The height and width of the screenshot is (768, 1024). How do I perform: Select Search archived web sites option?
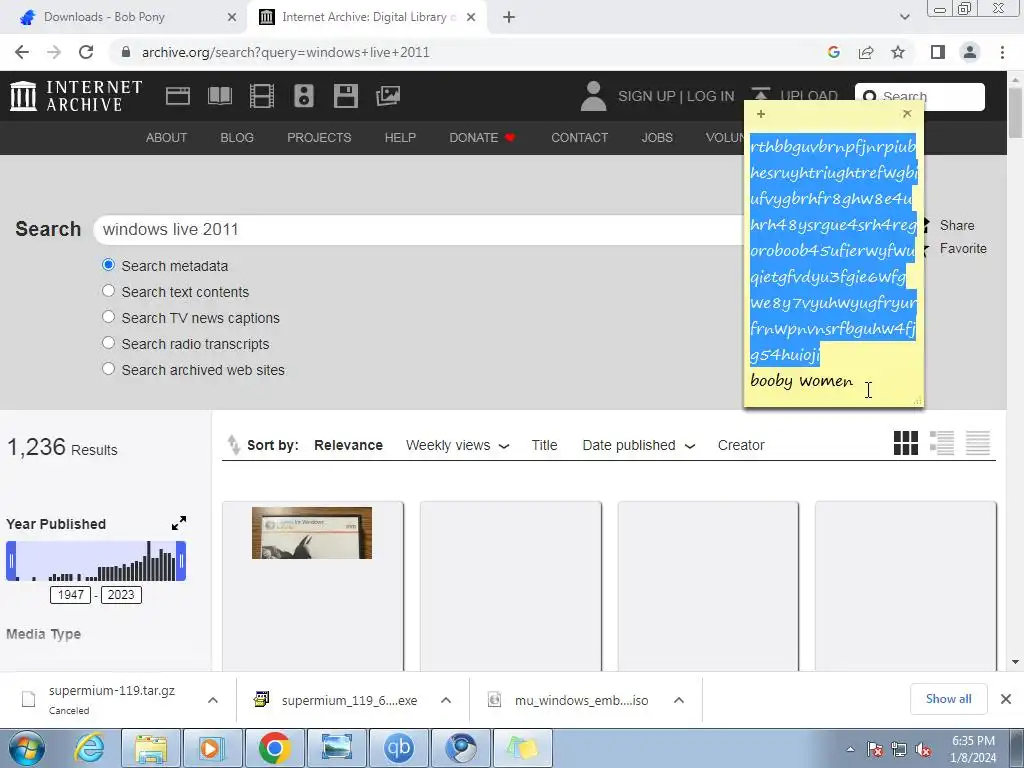108,369
